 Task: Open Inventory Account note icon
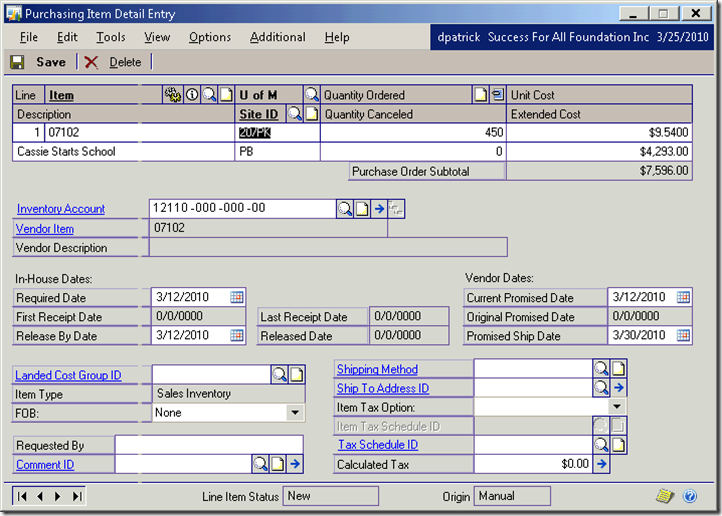[362, 209]
